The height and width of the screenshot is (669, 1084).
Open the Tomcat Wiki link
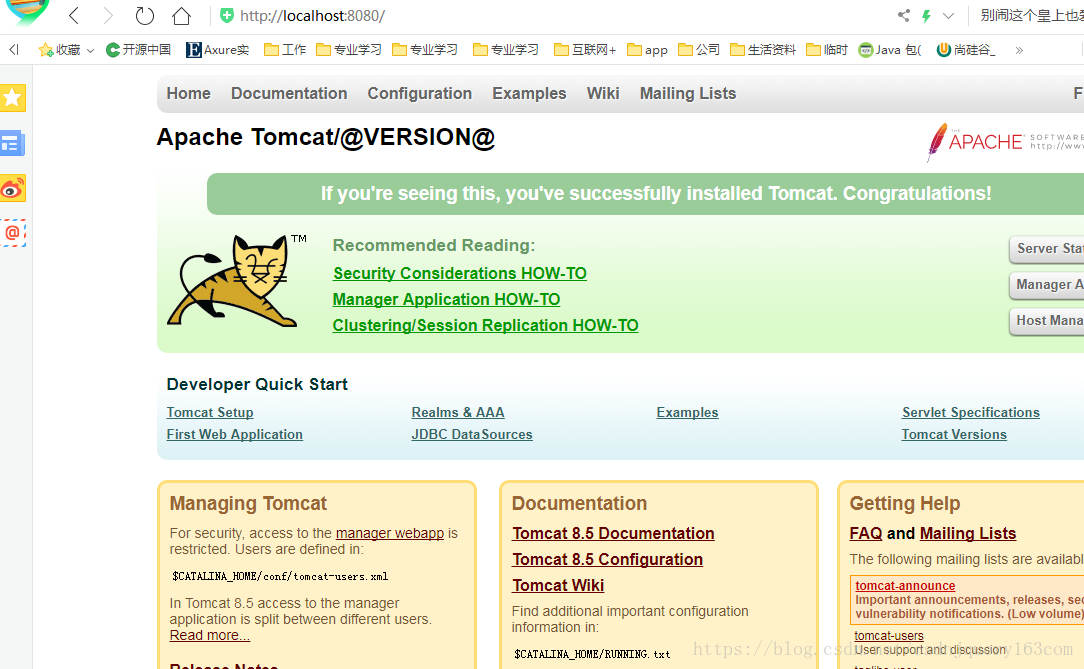[x=558, y=585]
